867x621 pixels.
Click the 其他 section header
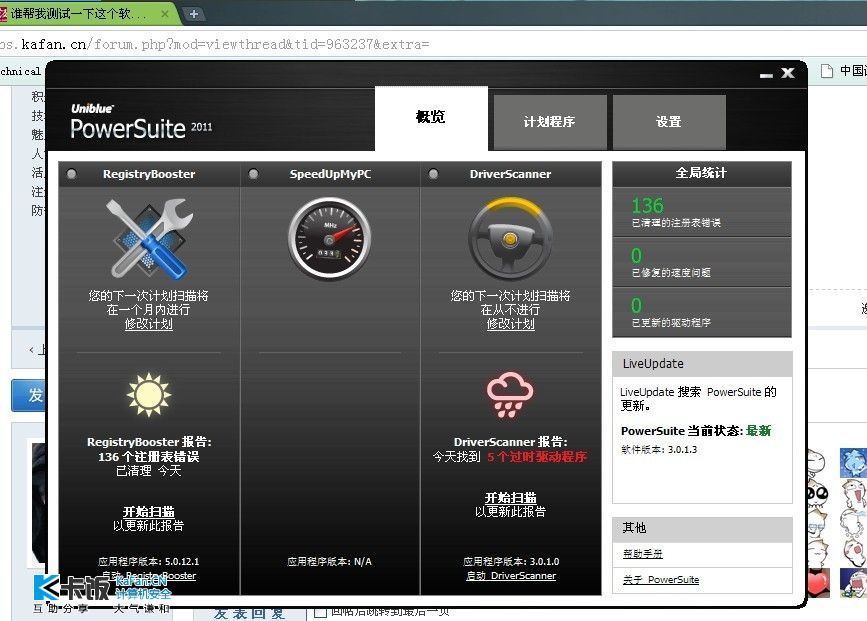coord(702,528)
